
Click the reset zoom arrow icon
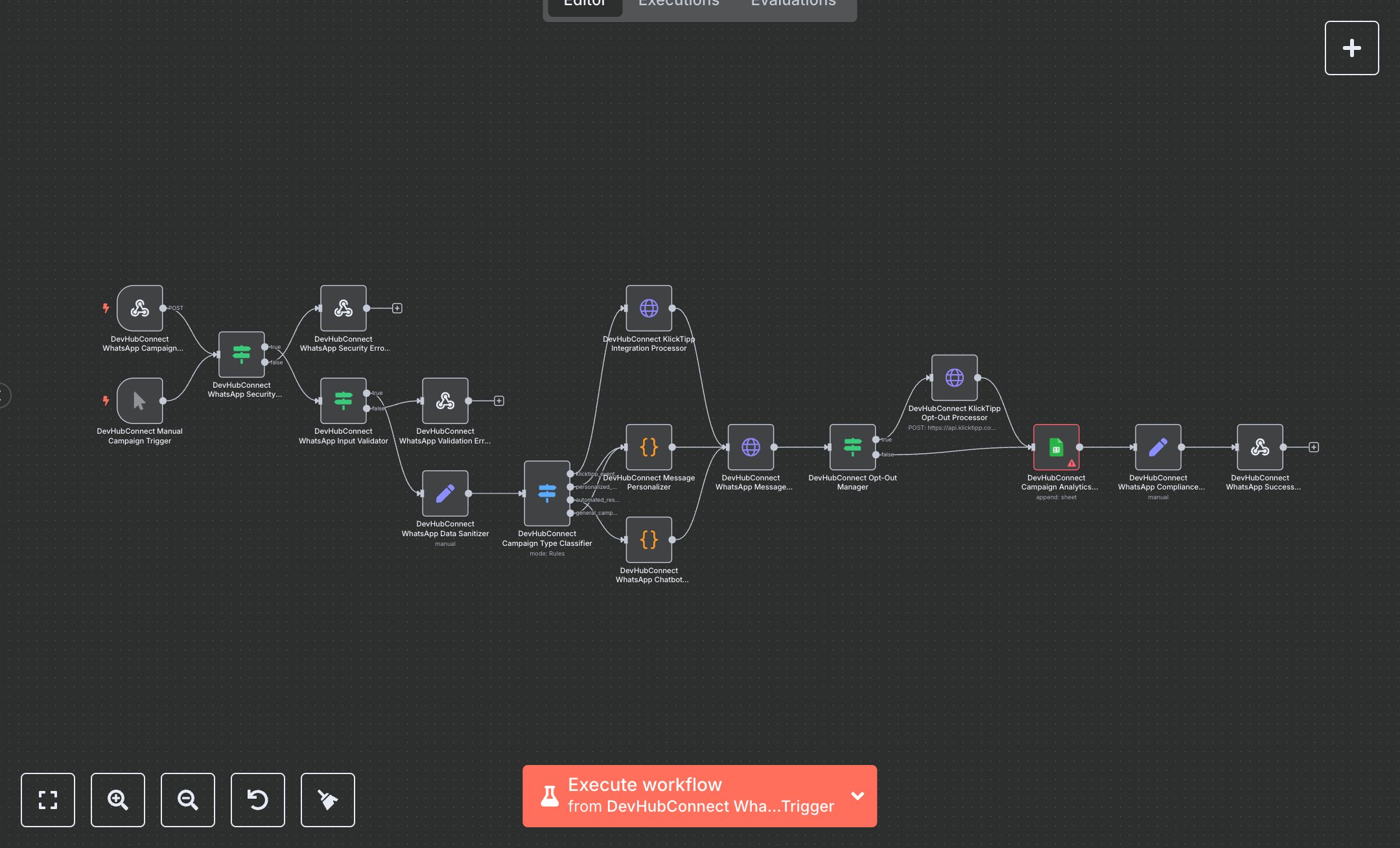(x=258, y=799)
